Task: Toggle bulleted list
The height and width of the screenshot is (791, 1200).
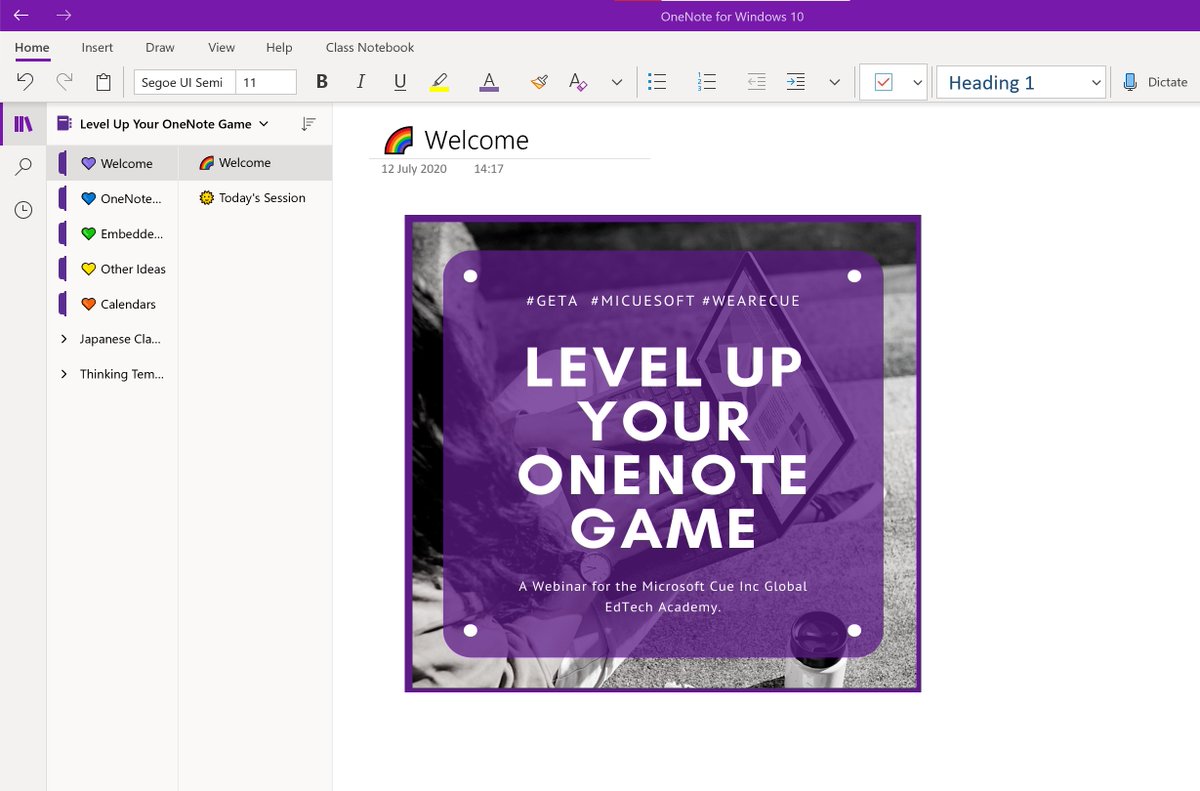Action: point(657,82)
